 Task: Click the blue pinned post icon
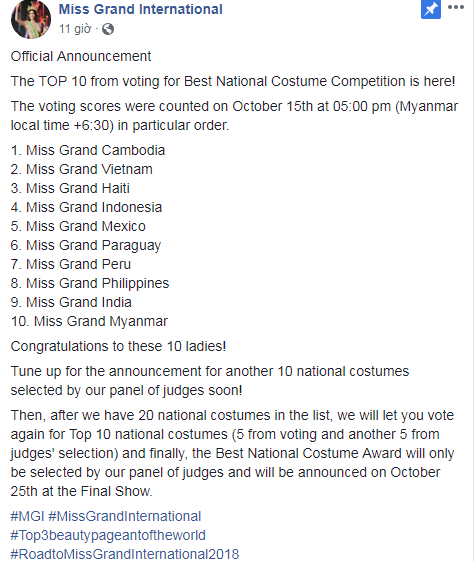(431, 9)
